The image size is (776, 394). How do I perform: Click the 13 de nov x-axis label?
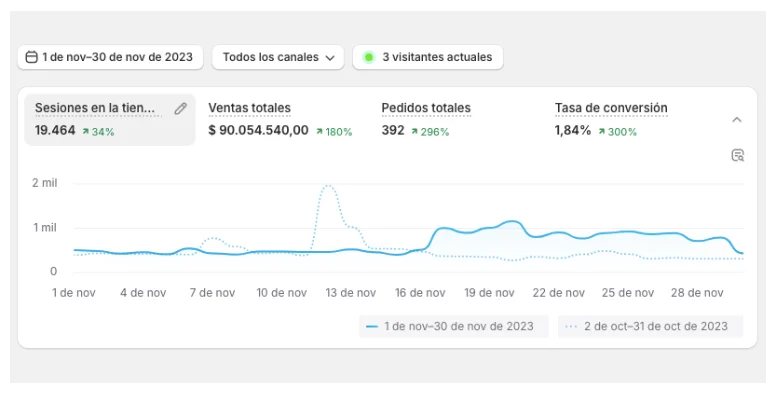[351, 293]
